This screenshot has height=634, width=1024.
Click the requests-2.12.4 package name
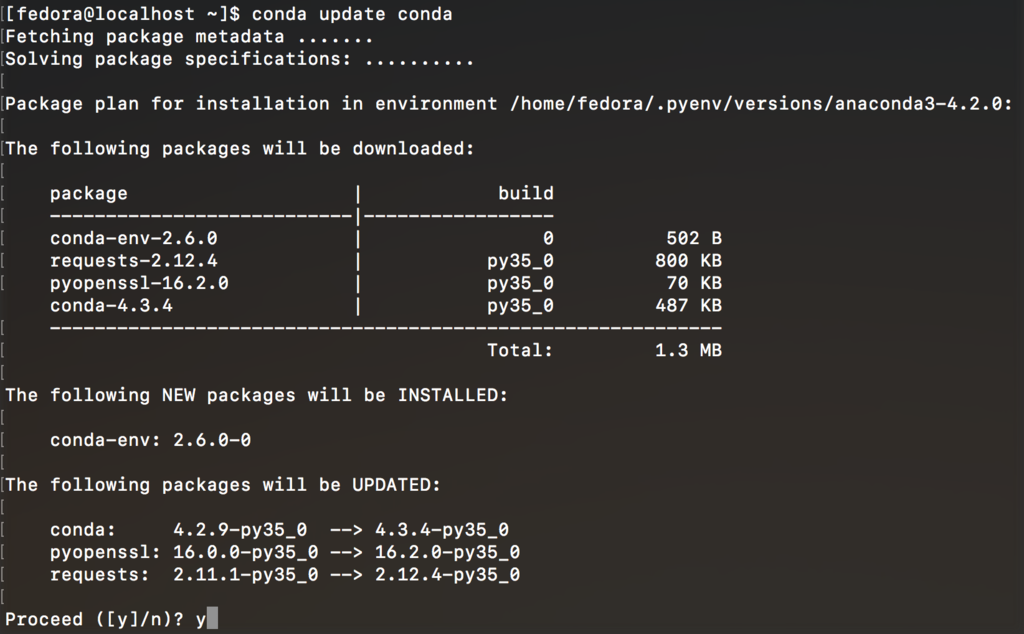click(x=134, y=261)
